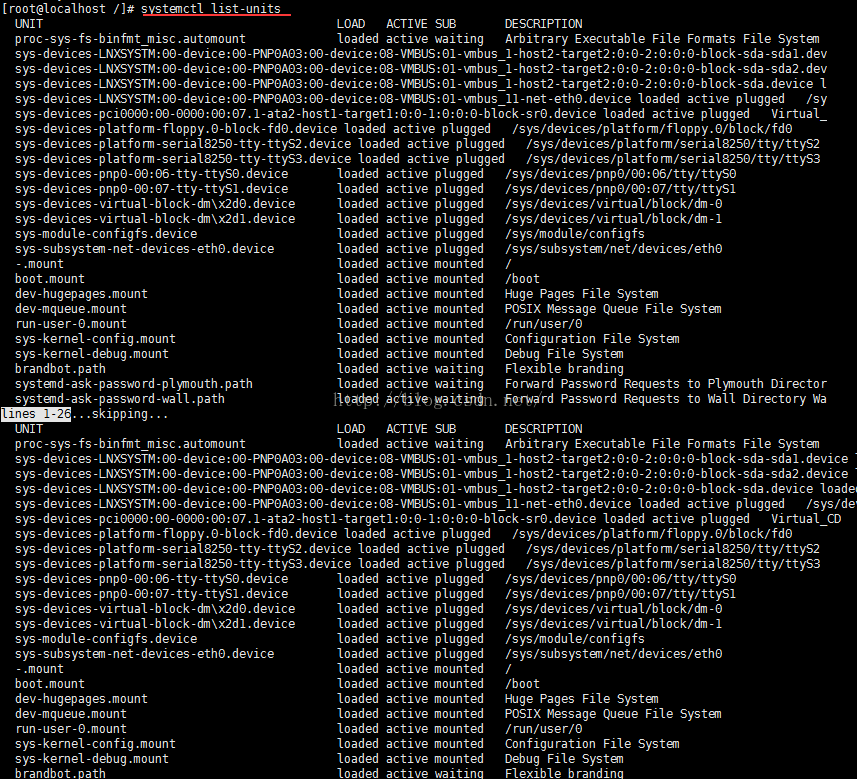This screenshot has height=779, width=857.
Task: Click the first run-user-0.mount entry
Action: (71, 324)
